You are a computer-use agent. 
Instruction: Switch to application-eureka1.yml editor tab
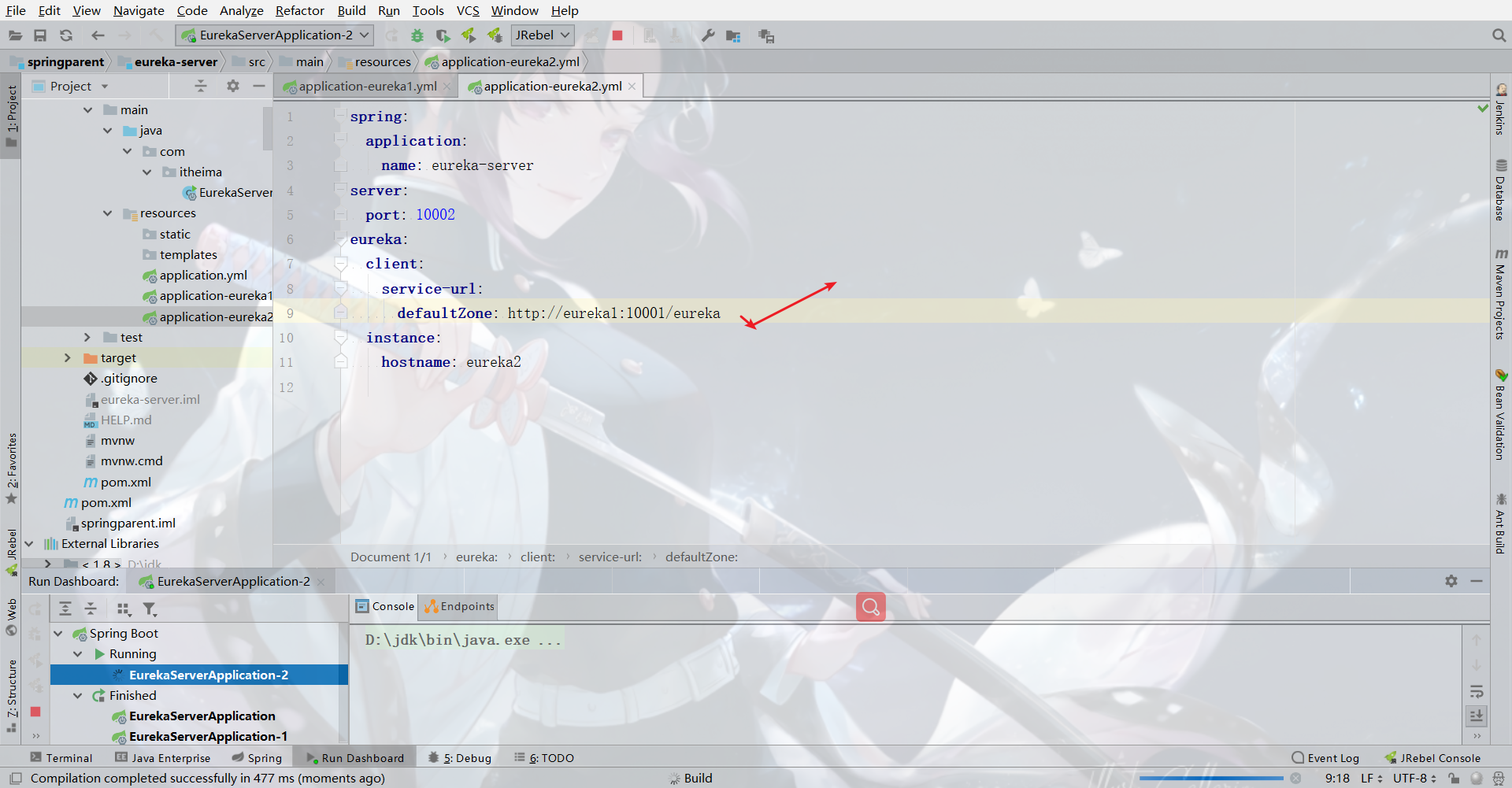click(x=368, y=87)
